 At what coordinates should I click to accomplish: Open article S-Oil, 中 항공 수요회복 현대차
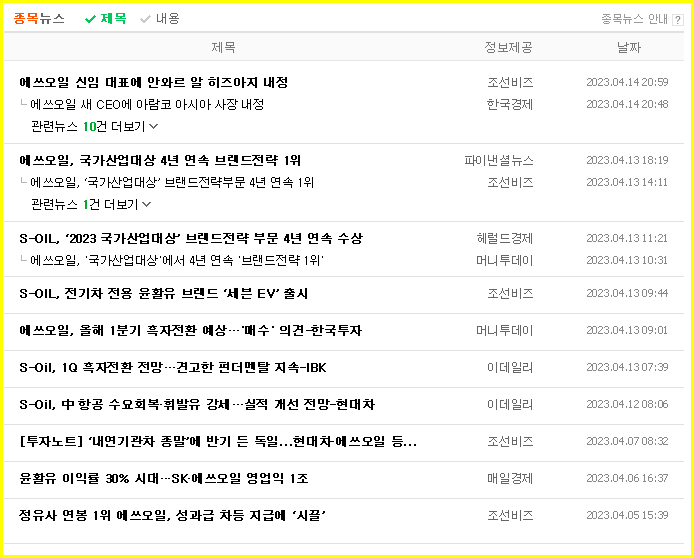coord(197,404)
